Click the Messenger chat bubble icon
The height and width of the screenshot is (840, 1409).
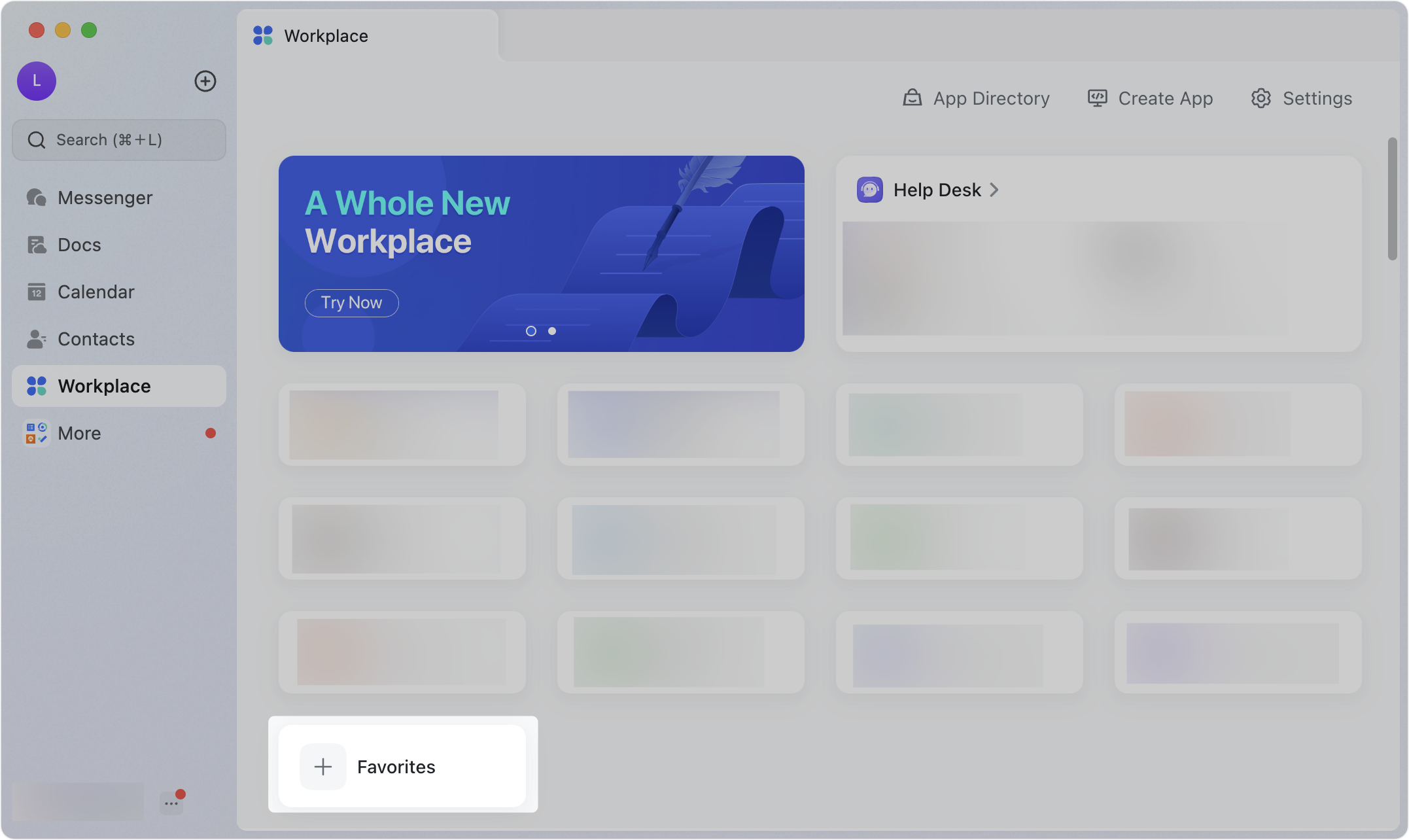pyautogui.click(x=37, y=198)
